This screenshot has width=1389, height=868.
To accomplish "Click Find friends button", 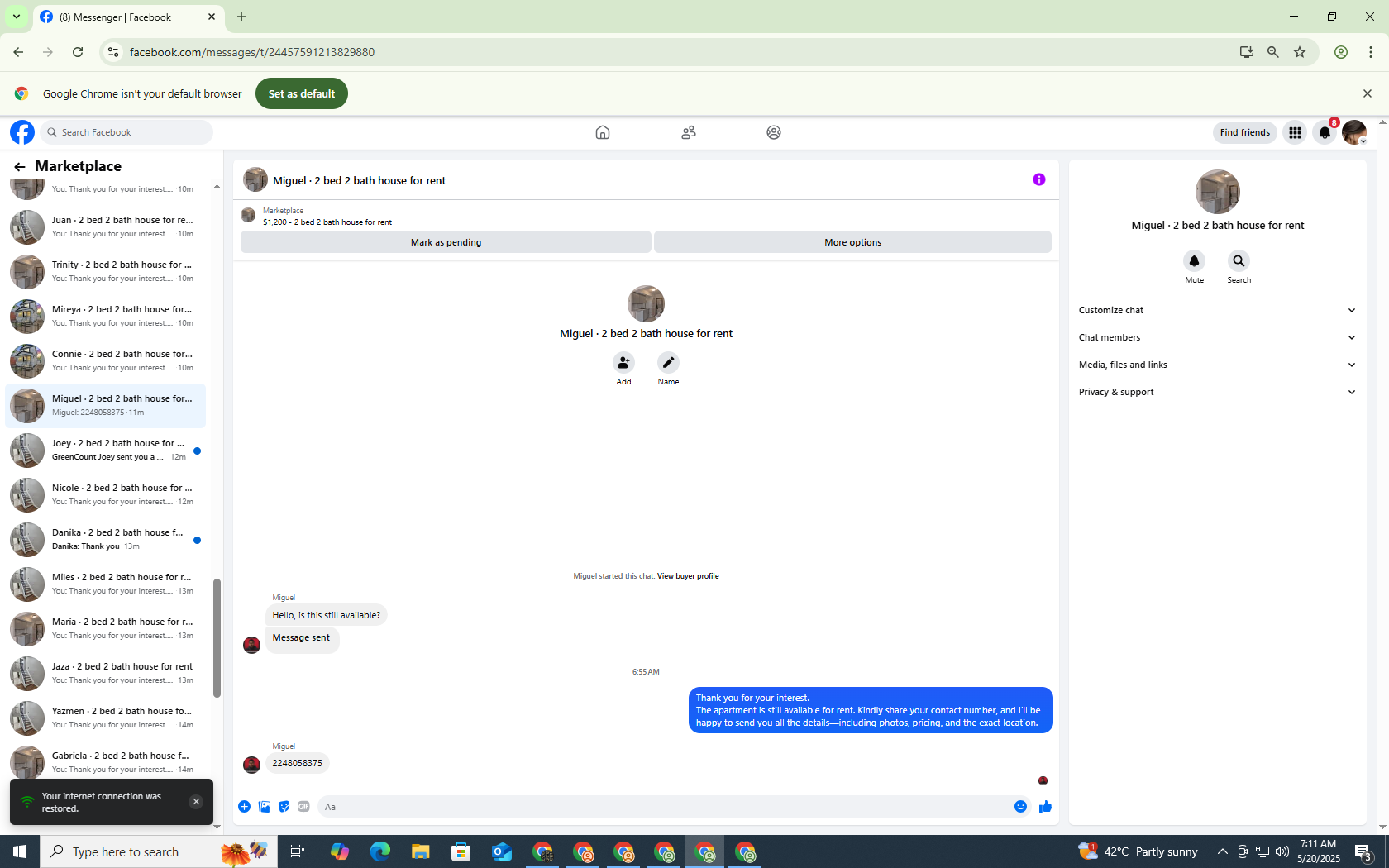I will 1244,132.
